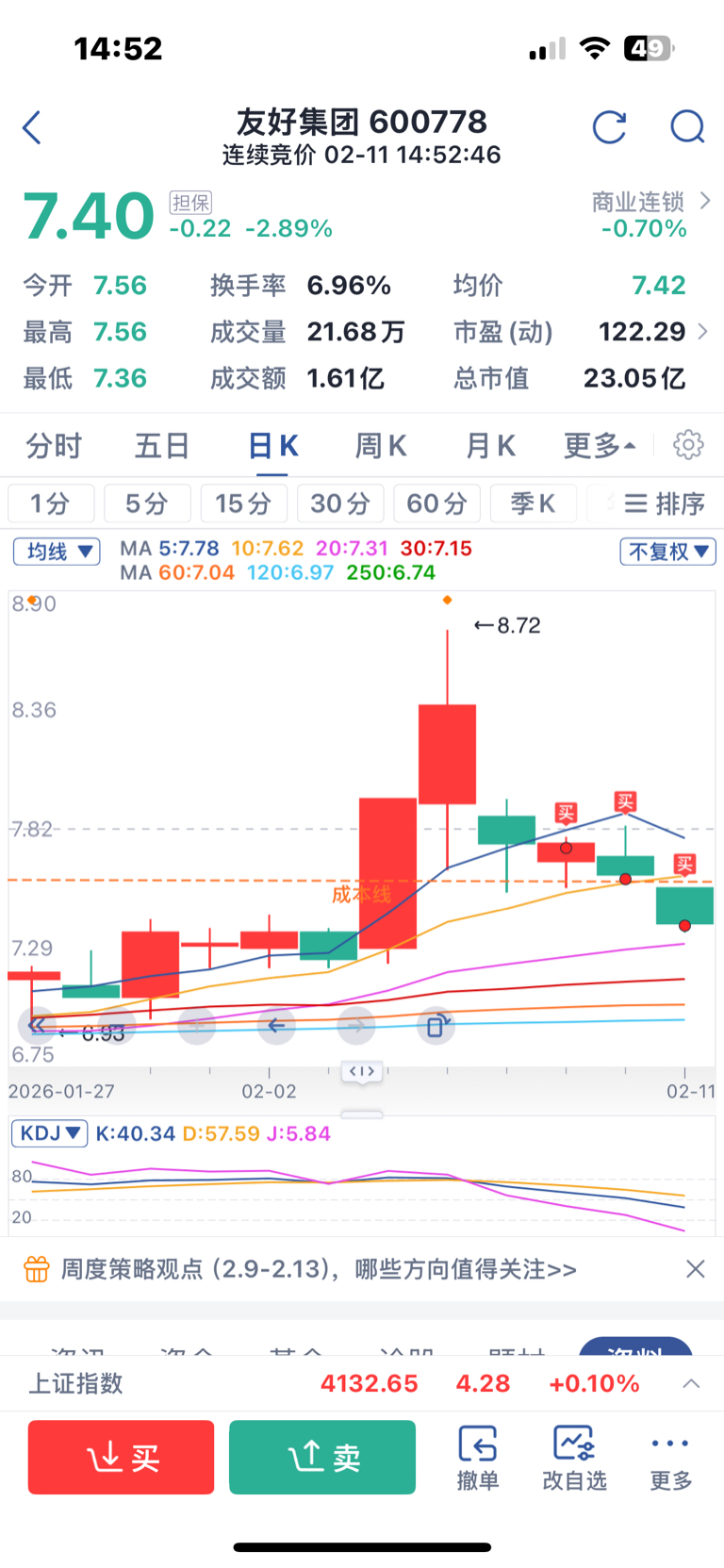Image resolution: width=724 pixels, height=1568 pixels.
Task: Switch to the 周K tab
Action: 380,446
